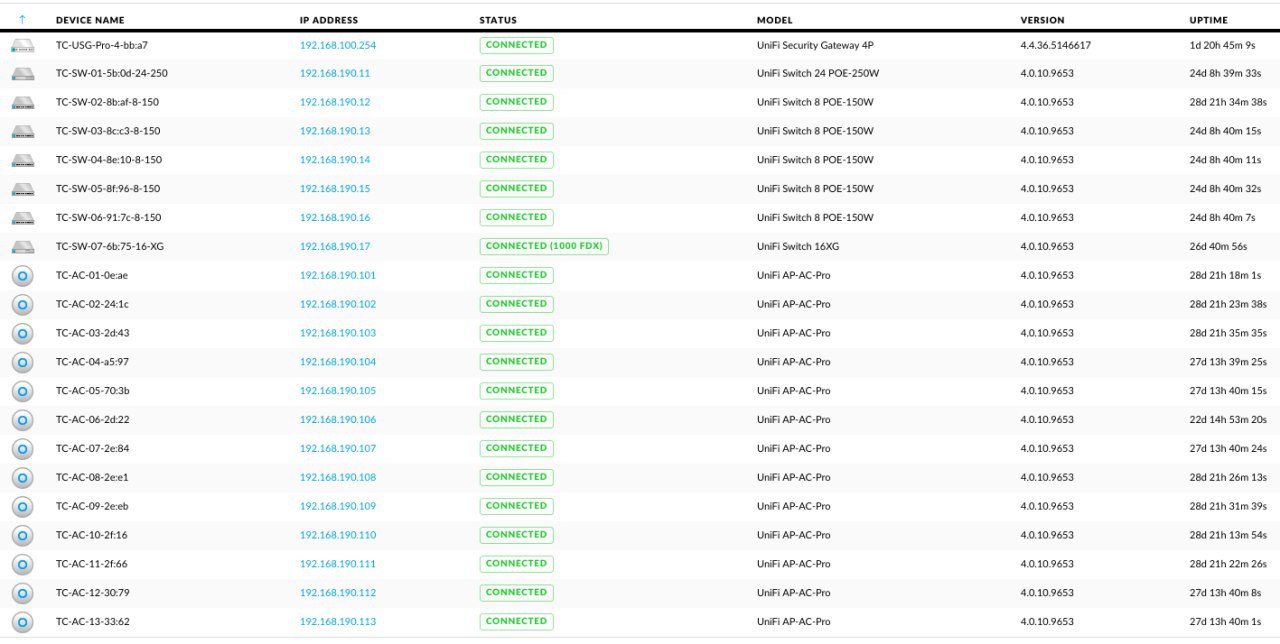Open IP link 192.168.190.104
1280x644 pixels.
(x=338, y=362)
